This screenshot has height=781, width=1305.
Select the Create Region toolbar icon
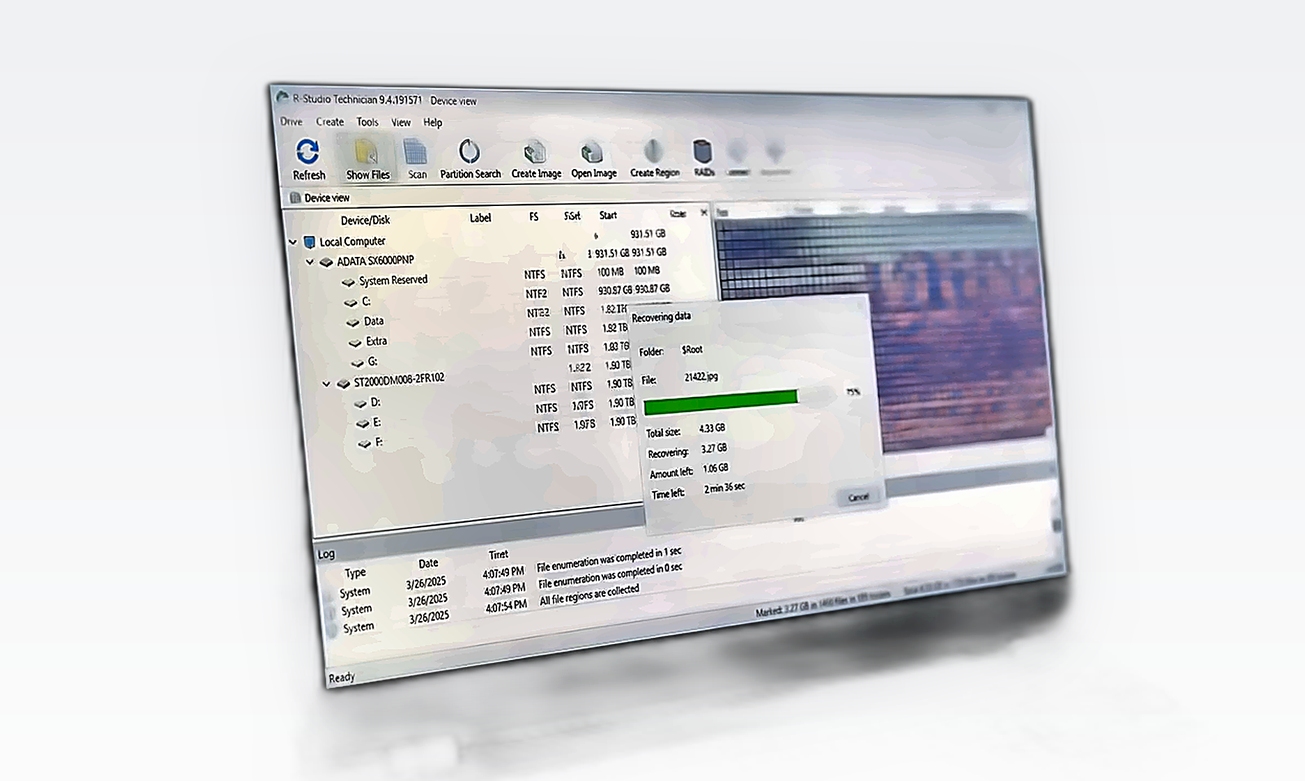coord(653,151)
